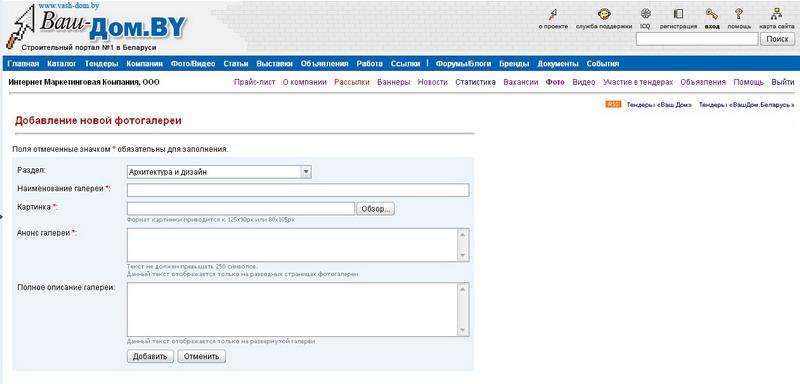Image resolution: width=800 pixels, height=384 pixels.
Task: Click the 'вход' key icon
Action: tap(712, 14)
